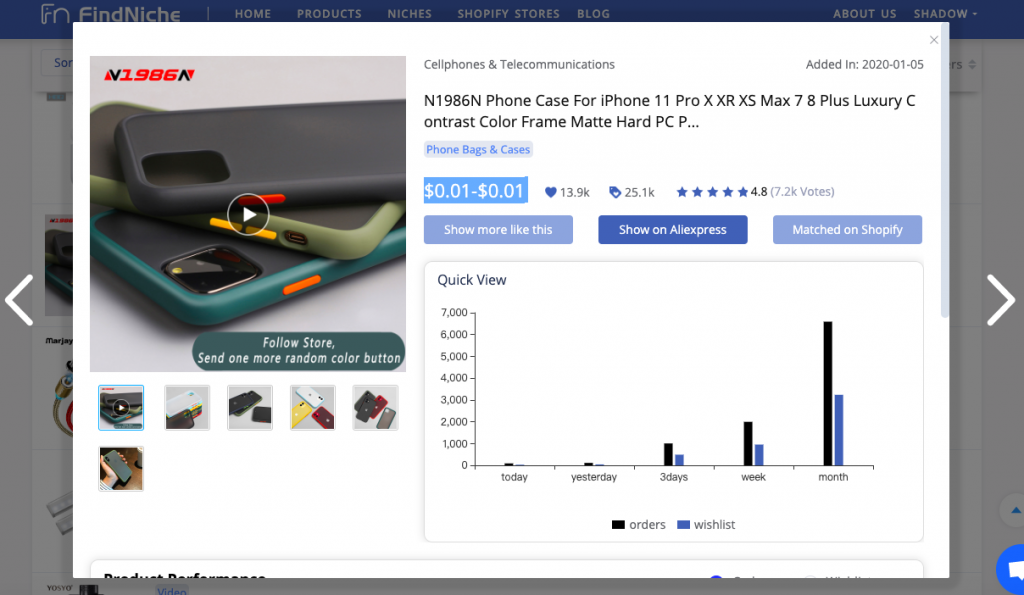1024x595 pixels.
Task: Click the yesterday label on chart axis
Action: (x=594, y=477)
